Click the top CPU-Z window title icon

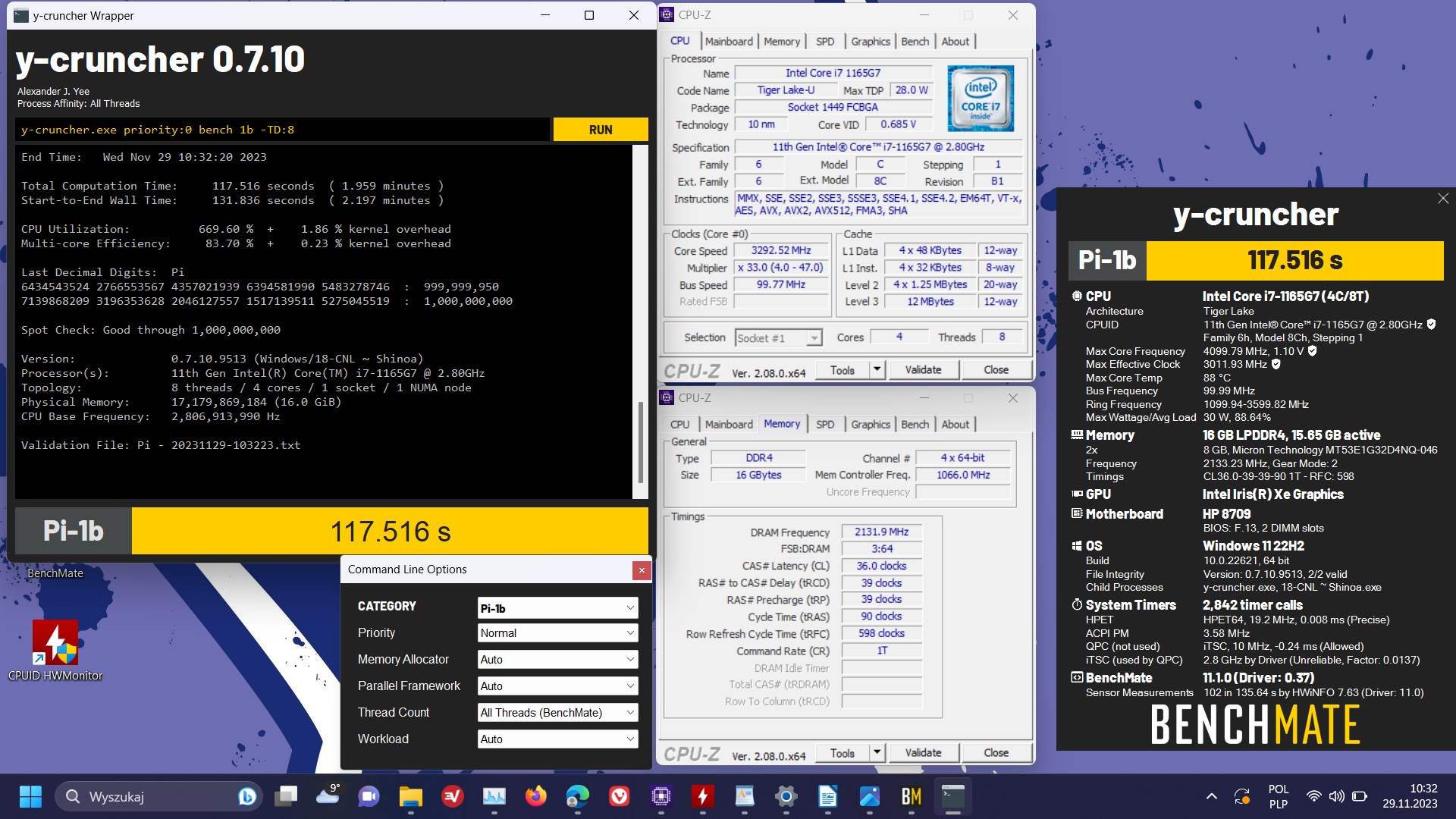point(667,14)
